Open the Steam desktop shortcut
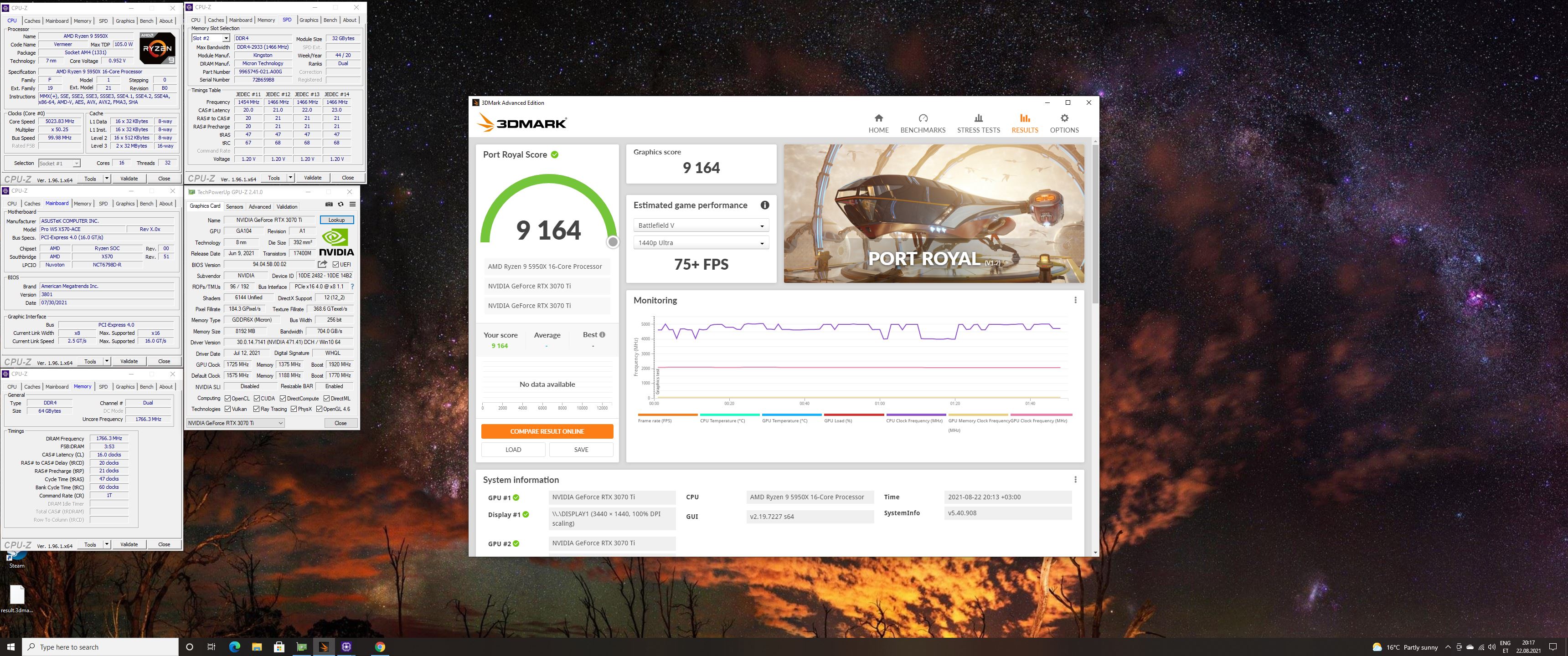1568x656 pixels. point(16,559)
